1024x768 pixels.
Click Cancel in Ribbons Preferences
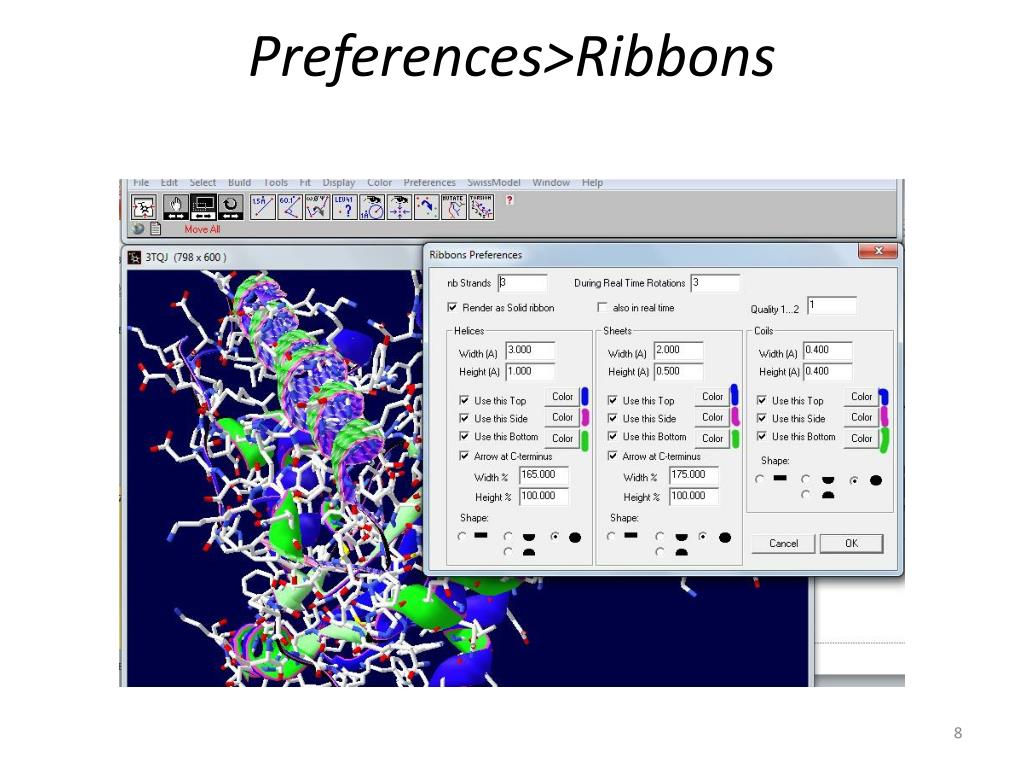click(x=783, y=543)
